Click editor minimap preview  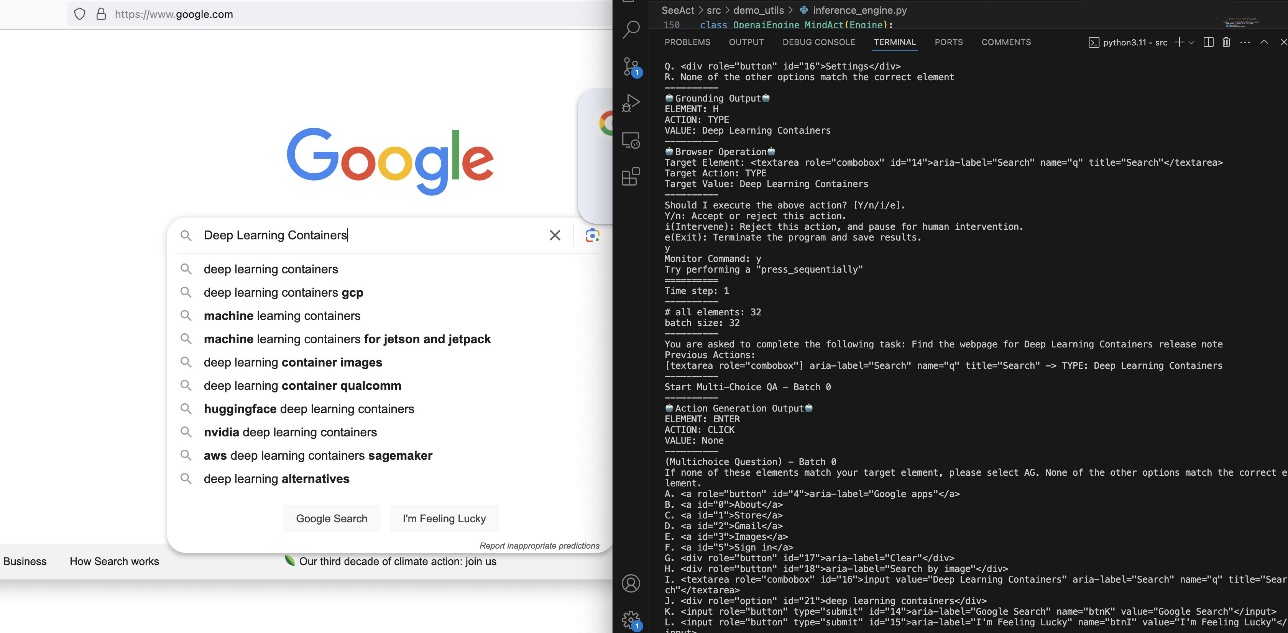[1240, 22]
